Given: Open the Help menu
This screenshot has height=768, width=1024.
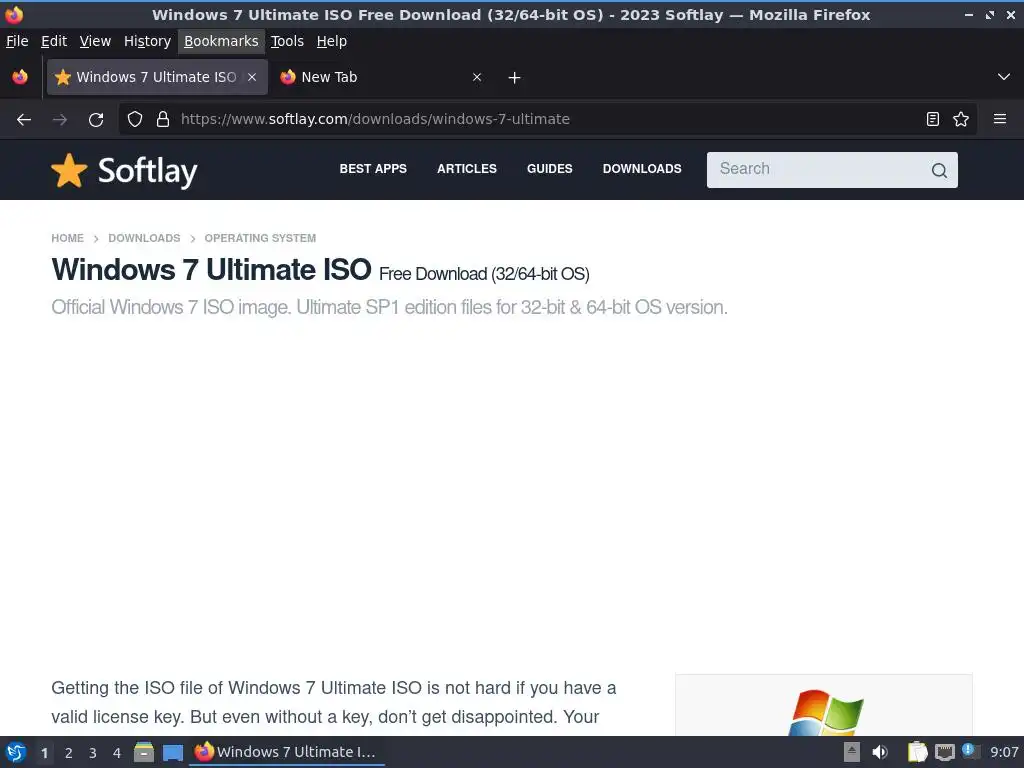Looking at the screenshot, I should [332, 41].
